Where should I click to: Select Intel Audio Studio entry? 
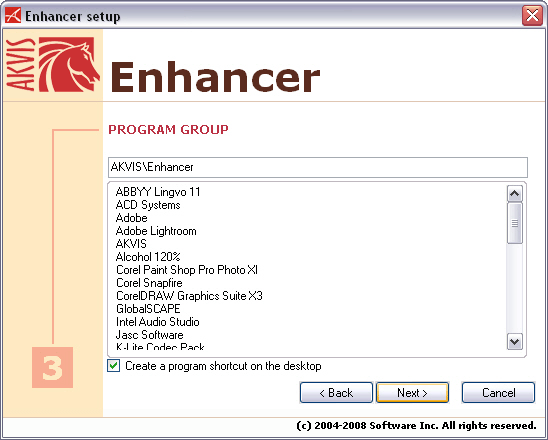coord(158,322)
